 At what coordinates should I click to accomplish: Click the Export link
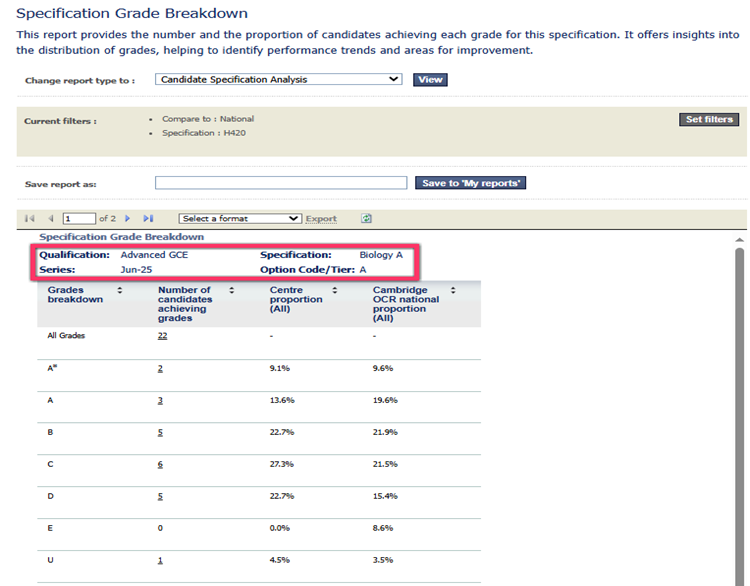(x=321, y=219)
